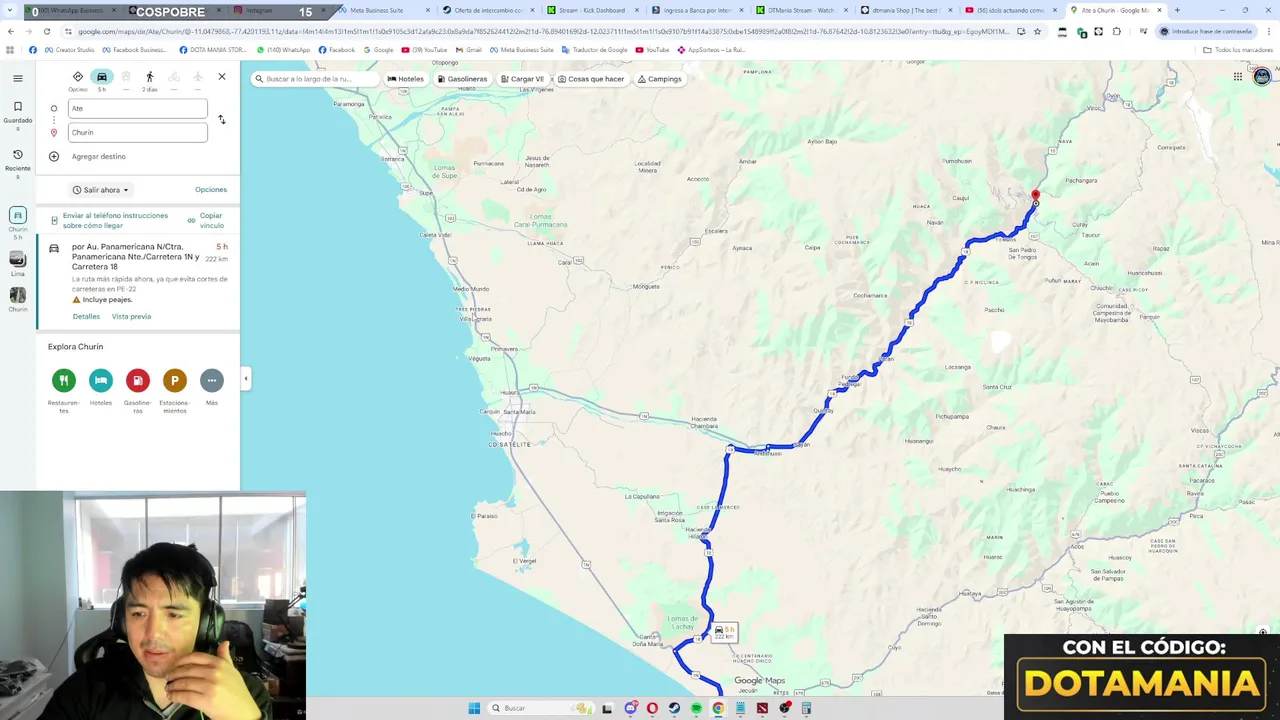
Task: Filter map by Campings chip
Action: click(659, 79)
